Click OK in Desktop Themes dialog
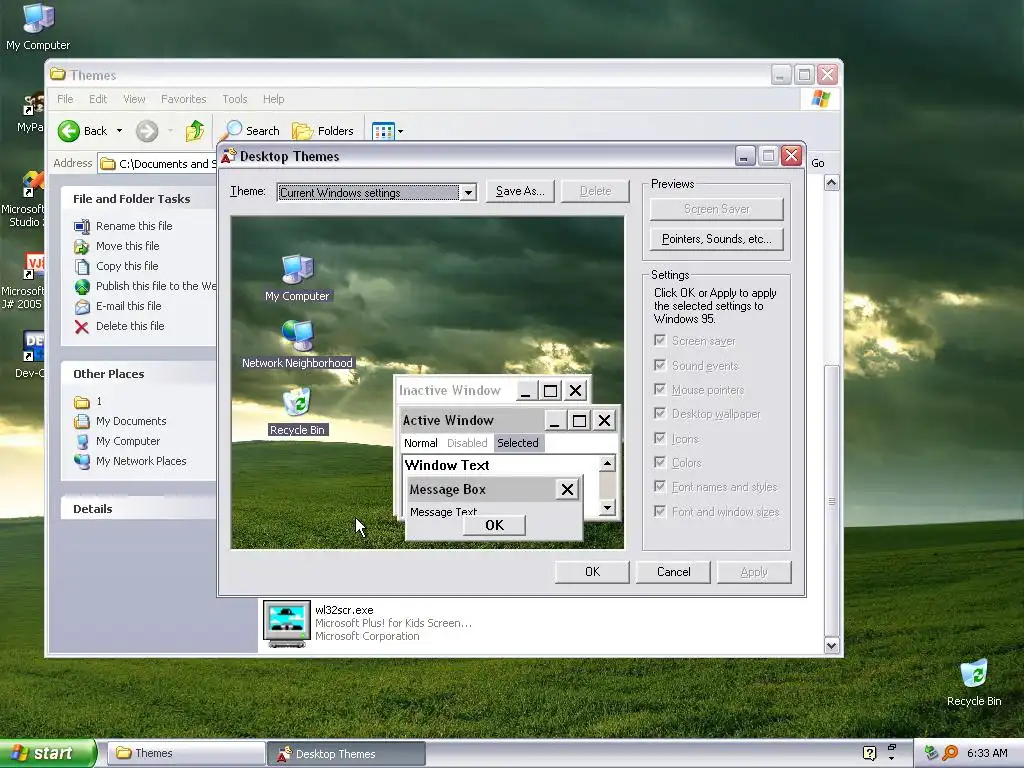This screenshot has width=1024, height=768. 592,572
